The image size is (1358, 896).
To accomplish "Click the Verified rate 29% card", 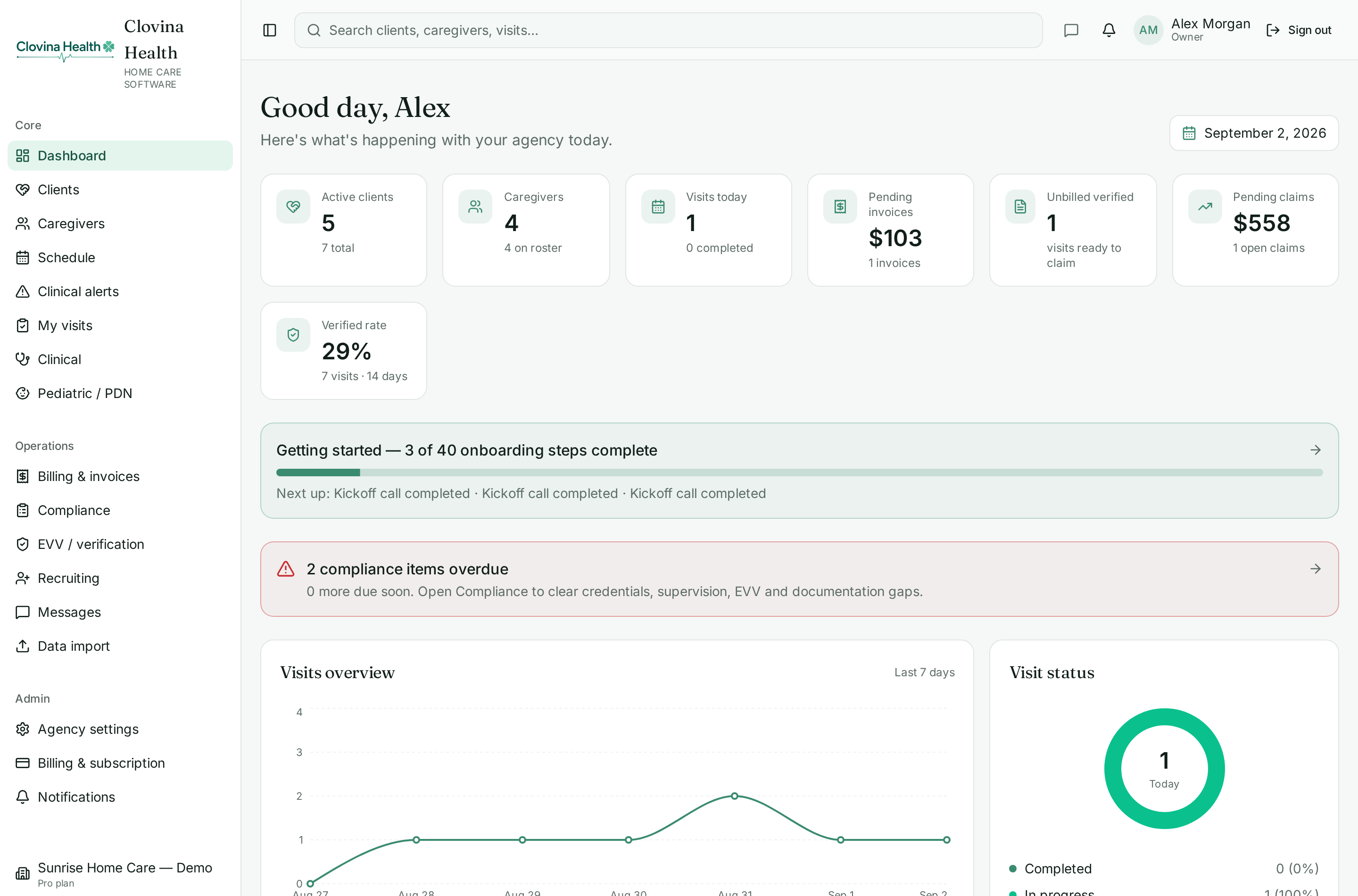I will click(343, 351).
